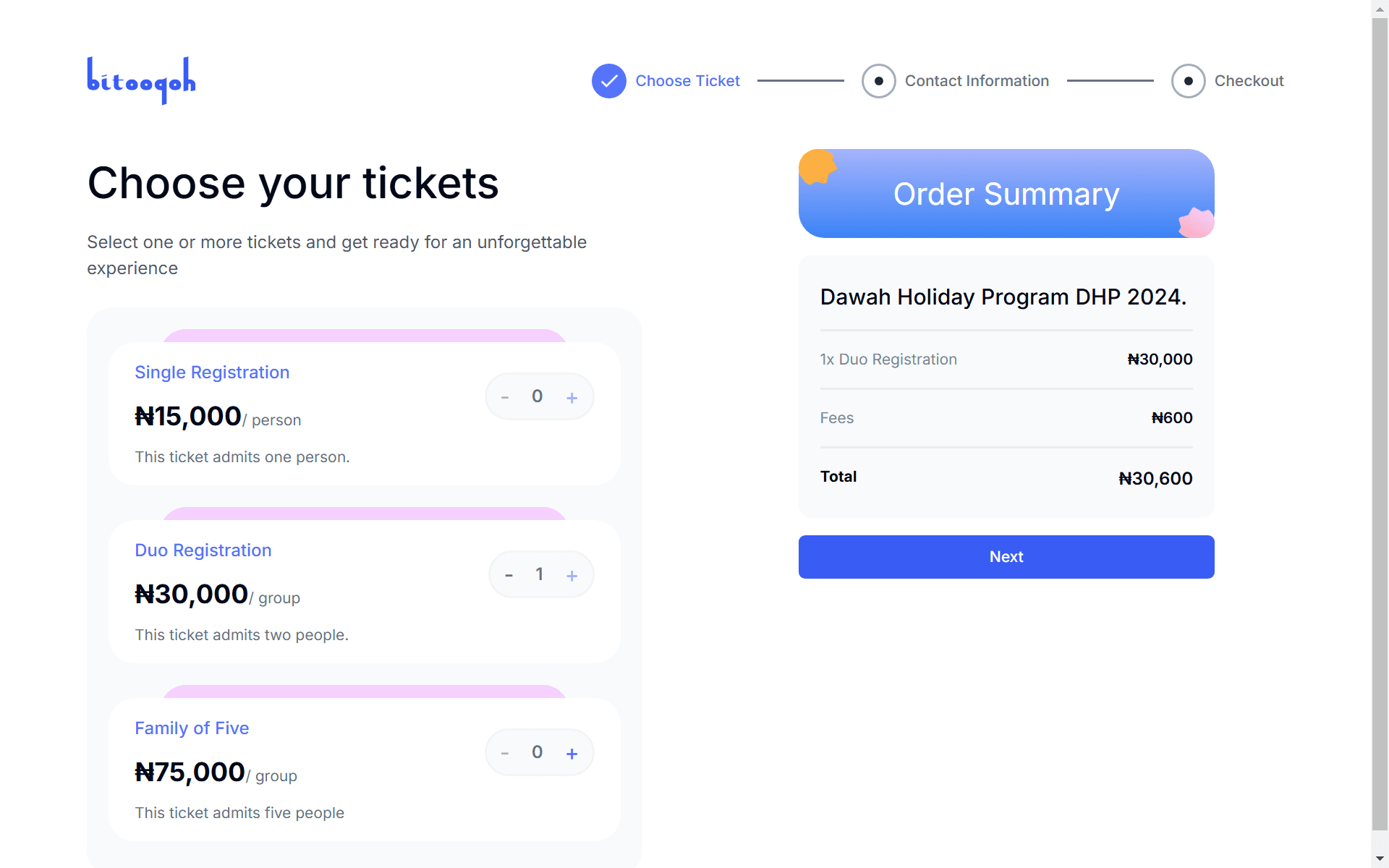The width and height of the screenshot is (1389, 868).
Task: Click the Family of Five ticket title
Action: pyautogui.click(x=192, y=728)
